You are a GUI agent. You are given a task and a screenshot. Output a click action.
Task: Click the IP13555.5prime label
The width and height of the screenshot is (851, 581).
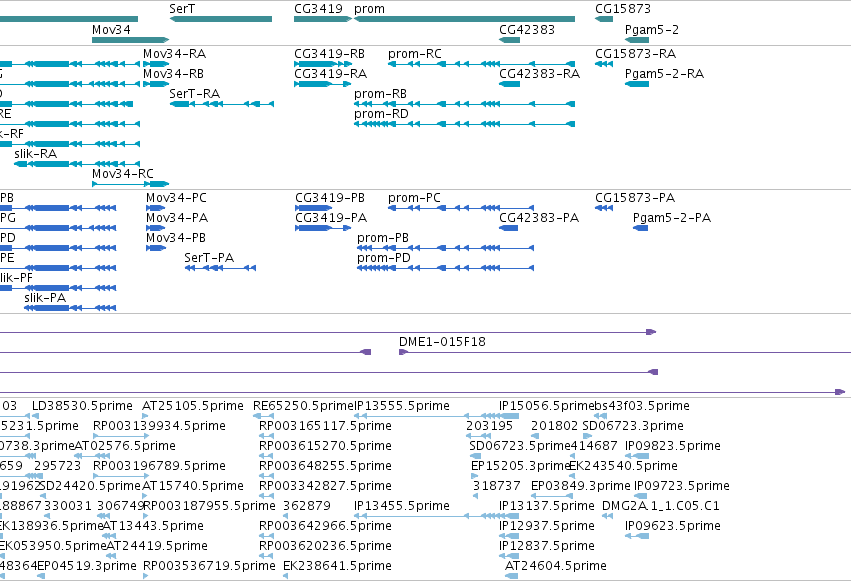(x=402, y=406)
